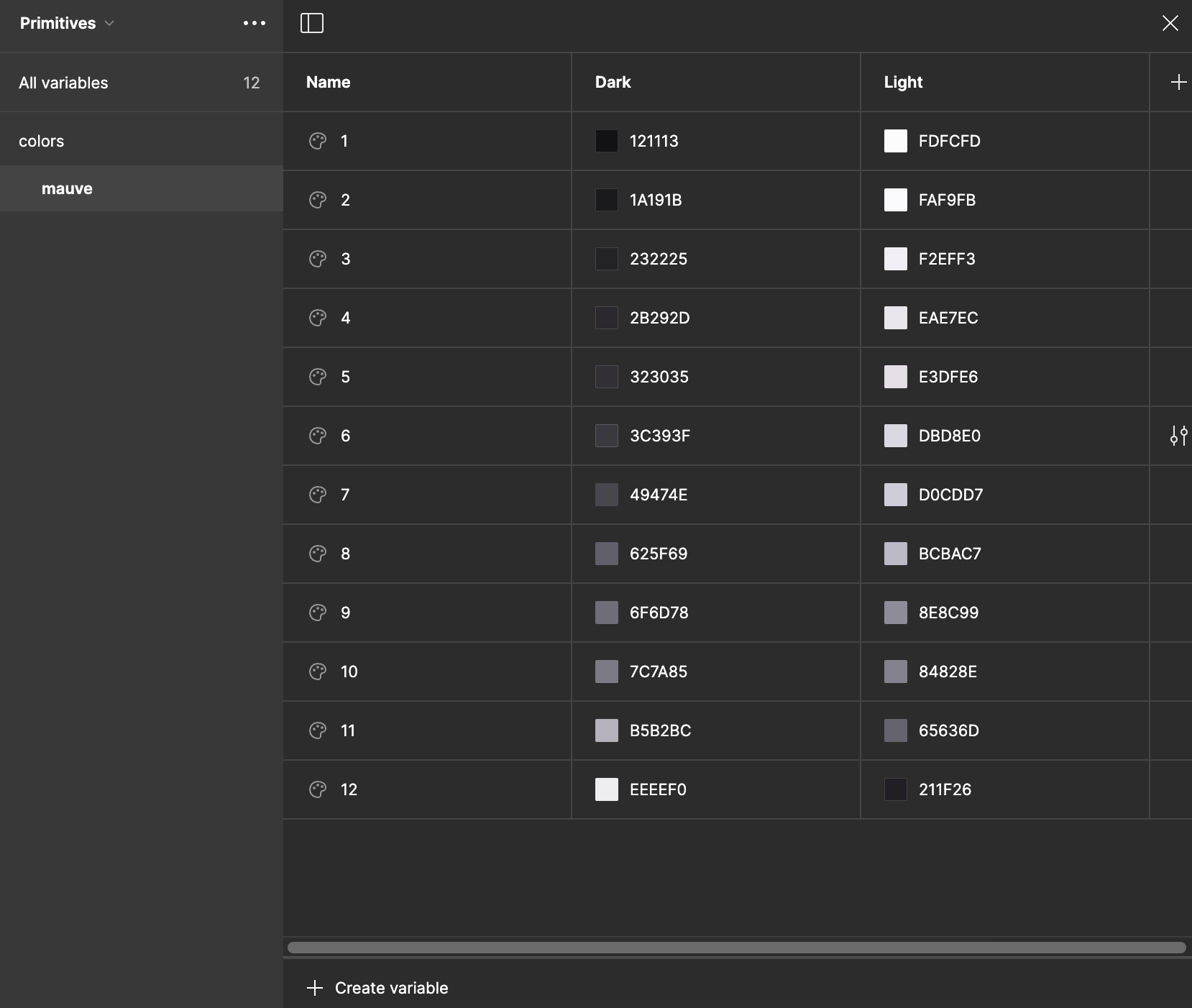Click color type icon of variable 1

coord(318,141)
